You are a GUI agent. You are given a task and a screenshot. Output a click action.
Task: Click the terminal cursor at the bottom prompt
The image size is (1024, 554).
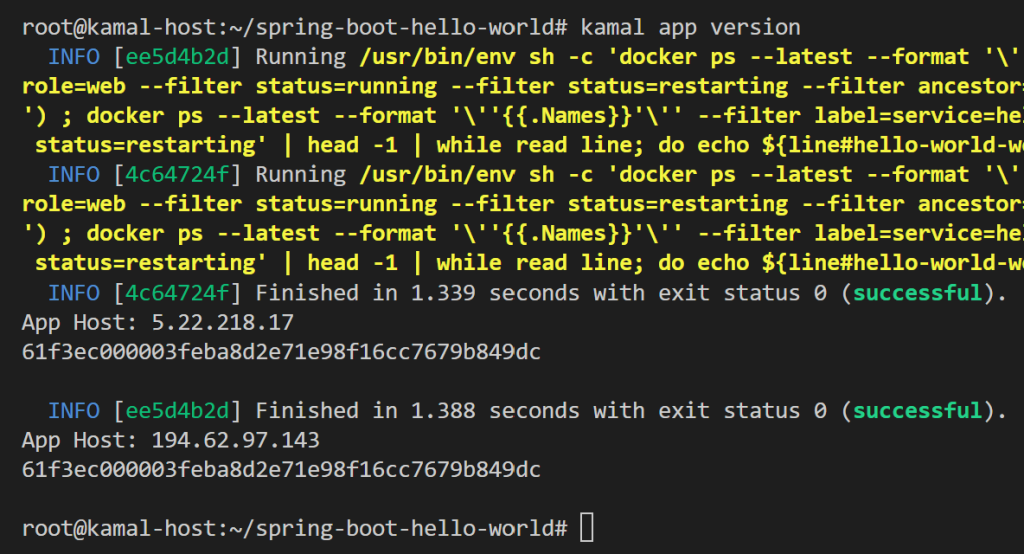(x=587, y=528)
